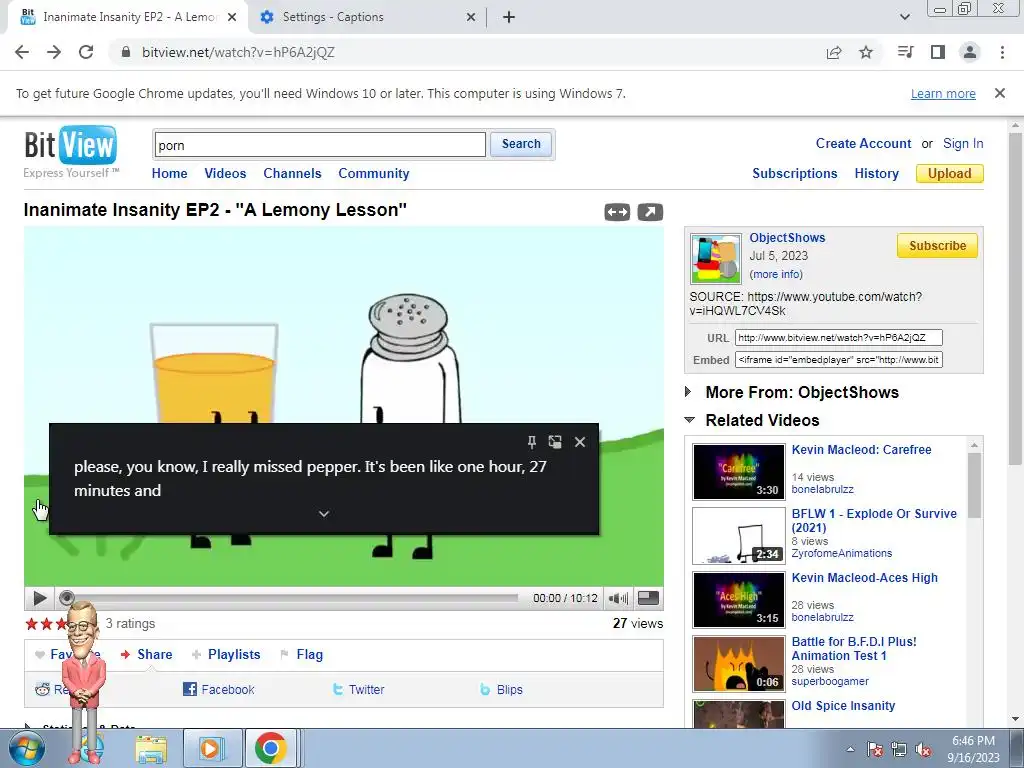Expand the (more info) description link

click(x=776, y=274)
